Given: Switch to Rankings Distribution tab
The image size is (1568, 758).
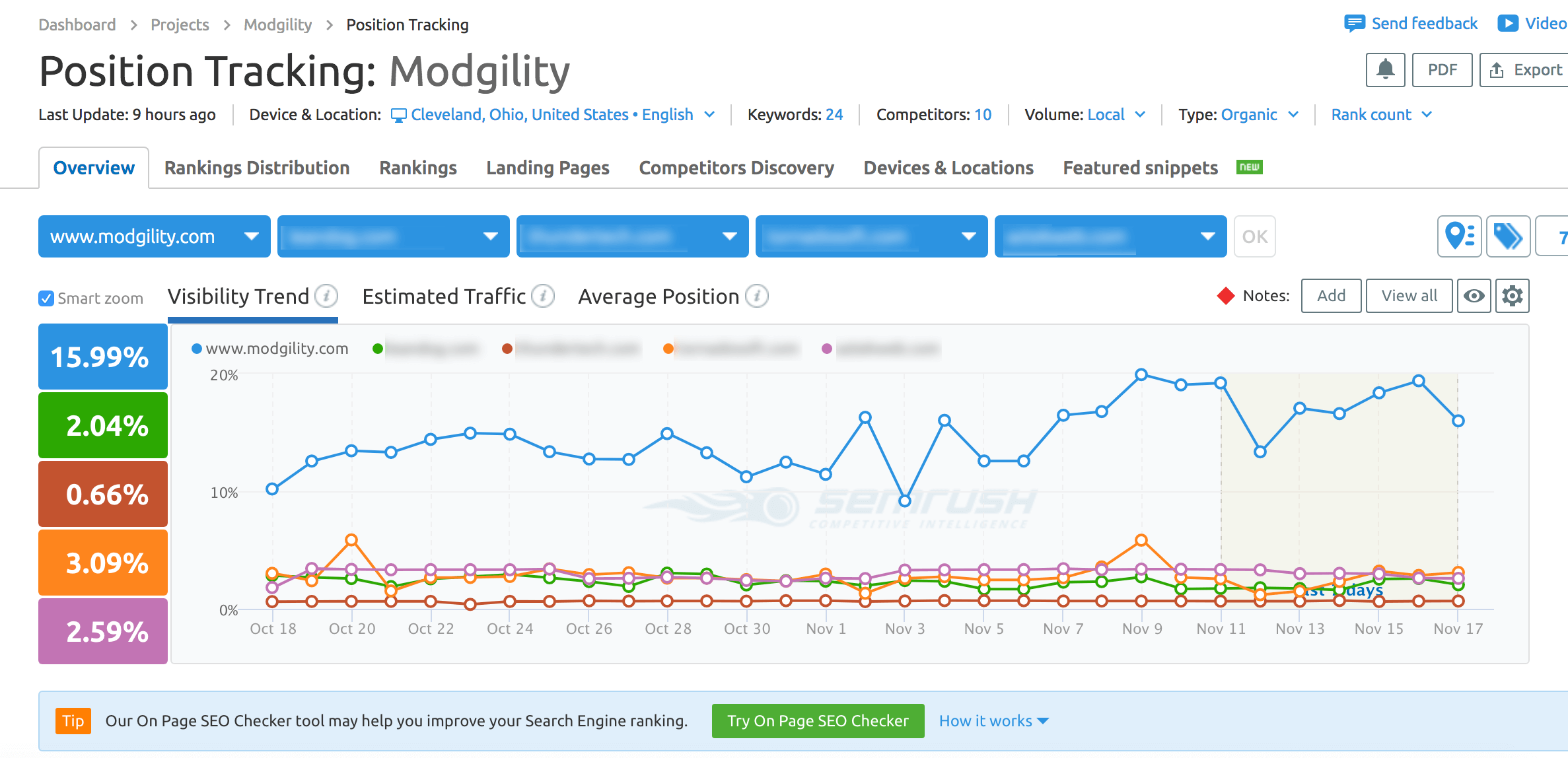Looking at the screenshot, I should (257, 168).
